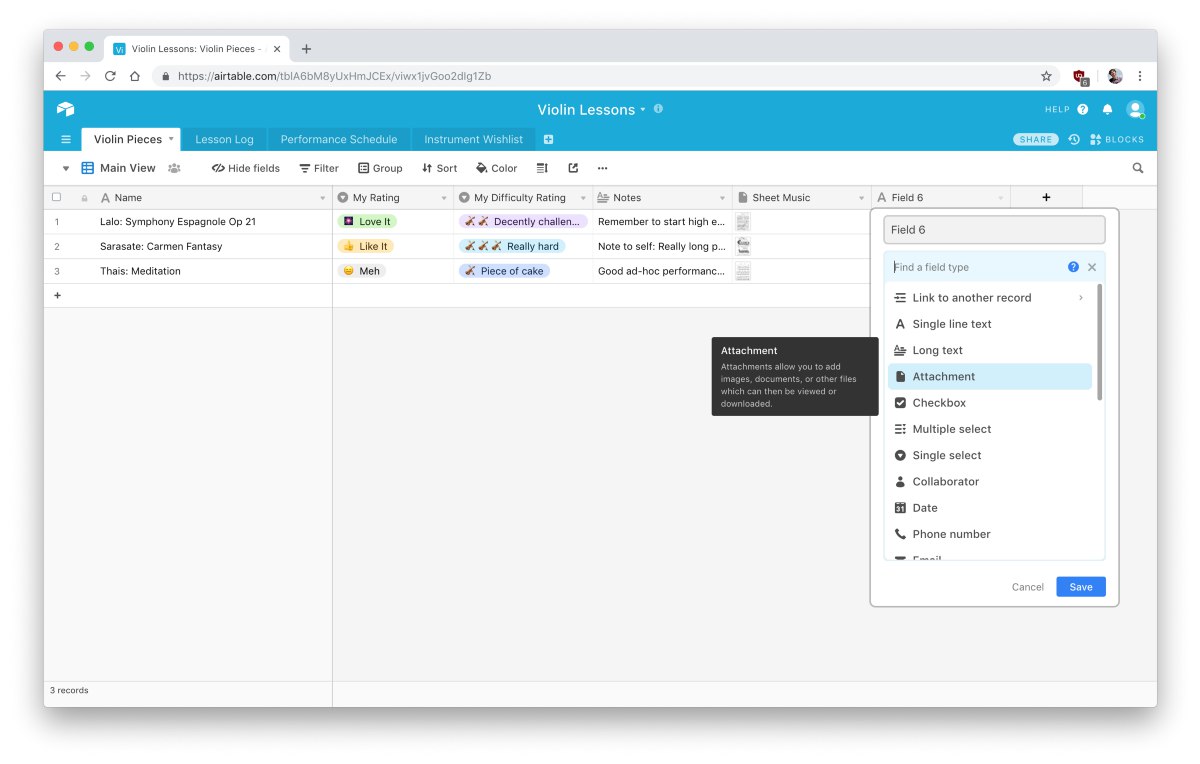
Task: Open Lalo sheet music thumbnail
Action: point(743,221)
